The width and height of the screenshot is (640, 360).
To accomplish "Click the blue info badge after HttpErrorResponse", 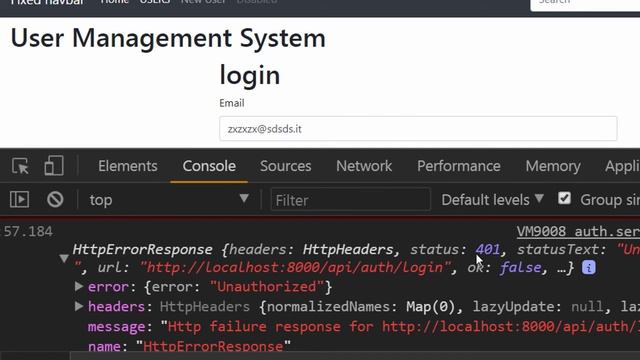I will (588, 268).
